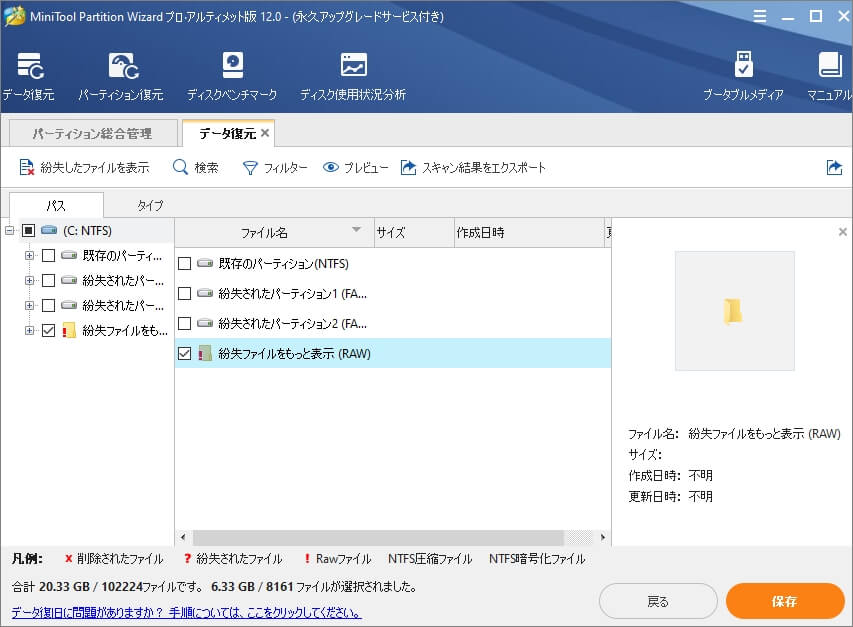Sort by the 作成日時 column header
Image resolution: width=853 pixels, height=627 pixels.
pos(529,233)
